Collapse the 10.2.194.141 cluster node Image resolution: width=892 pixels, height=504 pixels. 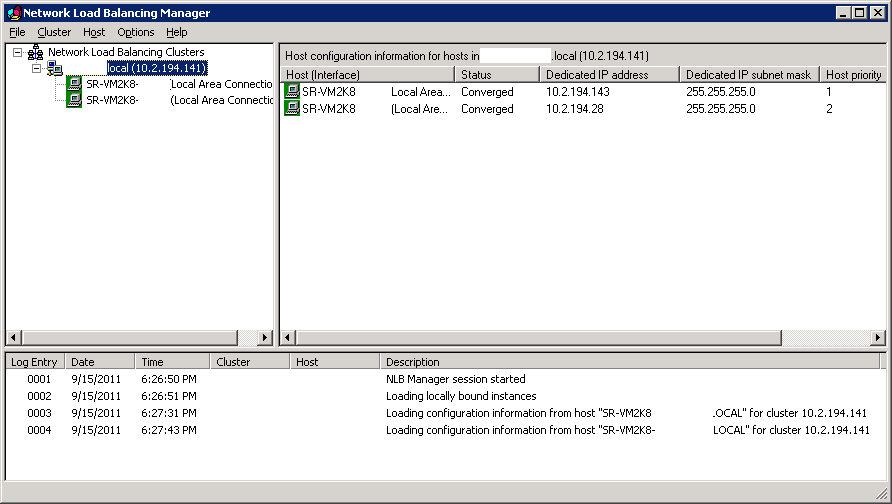click(36, 69)
